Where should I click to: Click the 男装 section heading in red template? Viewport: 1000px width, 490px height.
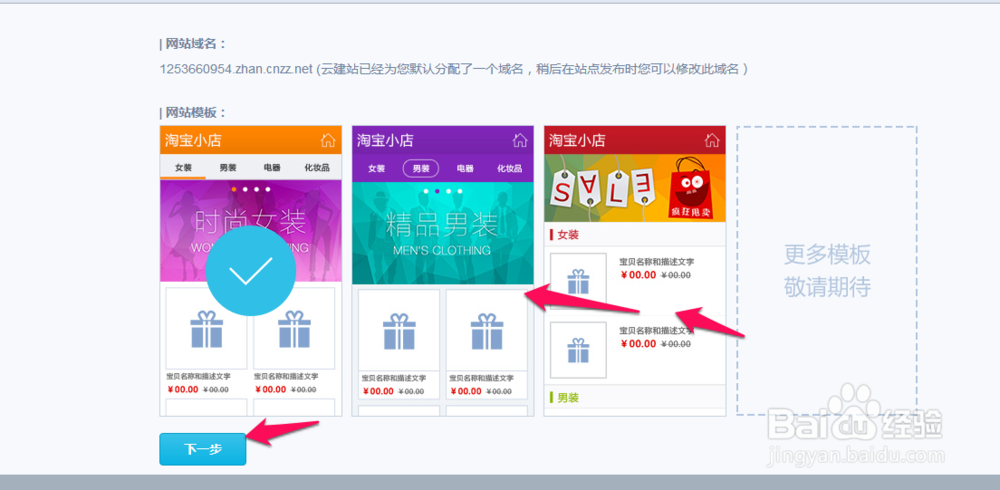pos(568,398)
